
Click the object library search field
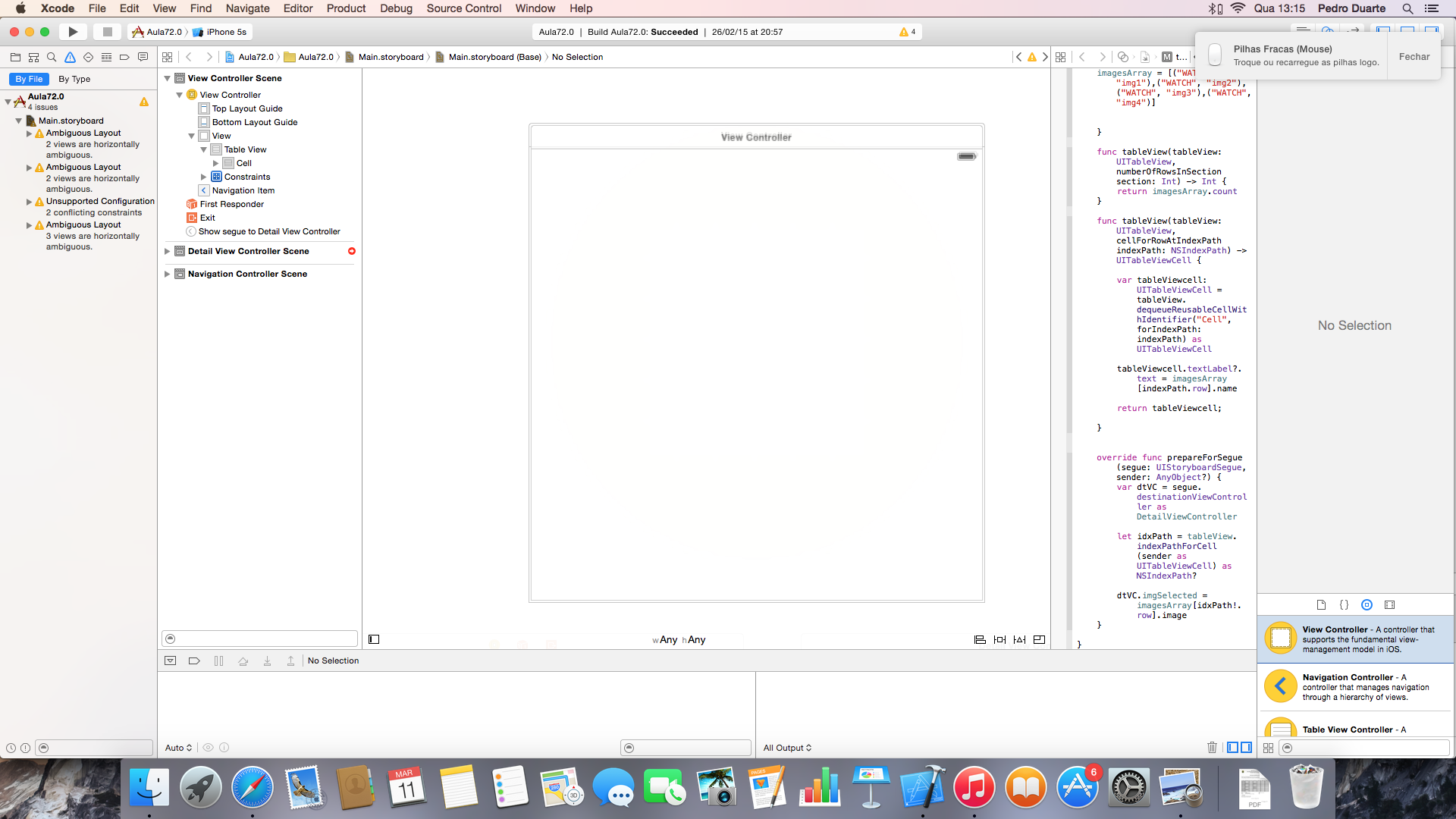pos(1363,748)
